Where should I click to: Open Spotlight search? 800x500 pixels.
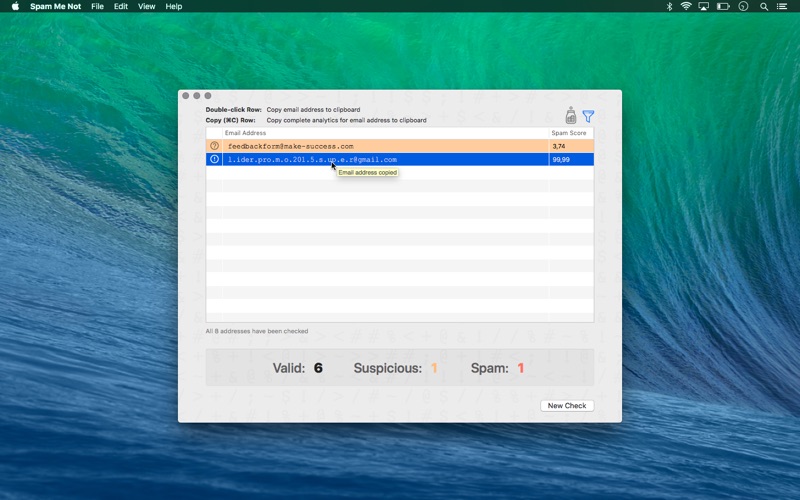[764, 6]
